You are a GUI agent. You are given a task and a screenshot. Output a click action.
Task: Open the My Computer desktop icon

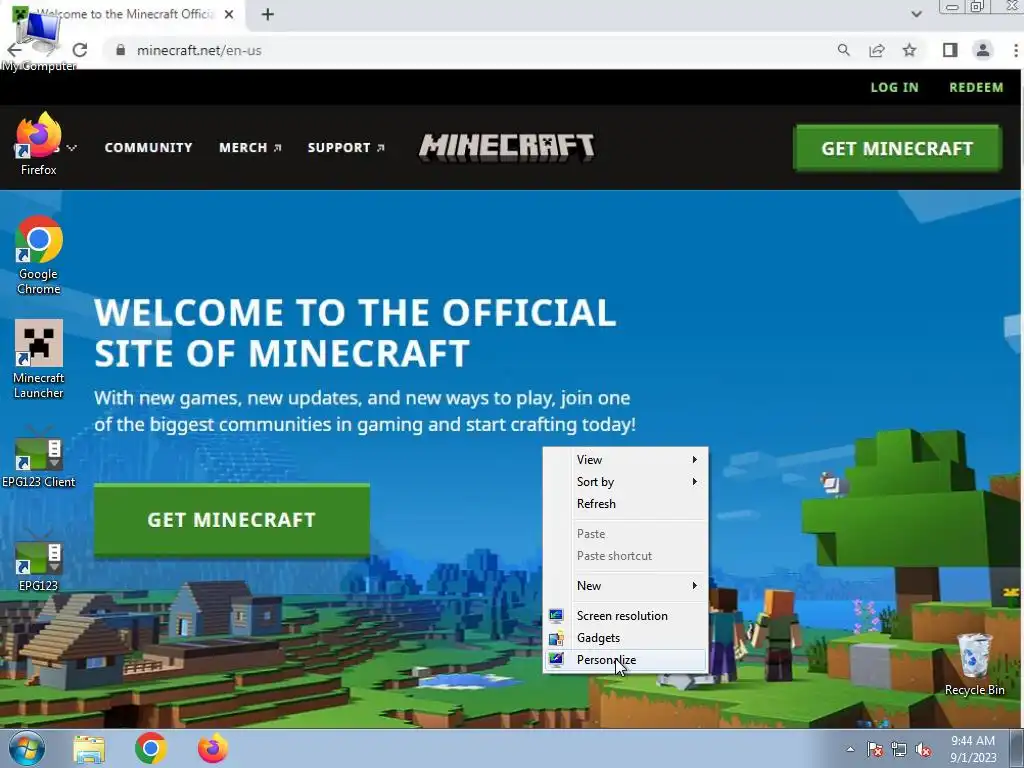[x=38, y=40]
